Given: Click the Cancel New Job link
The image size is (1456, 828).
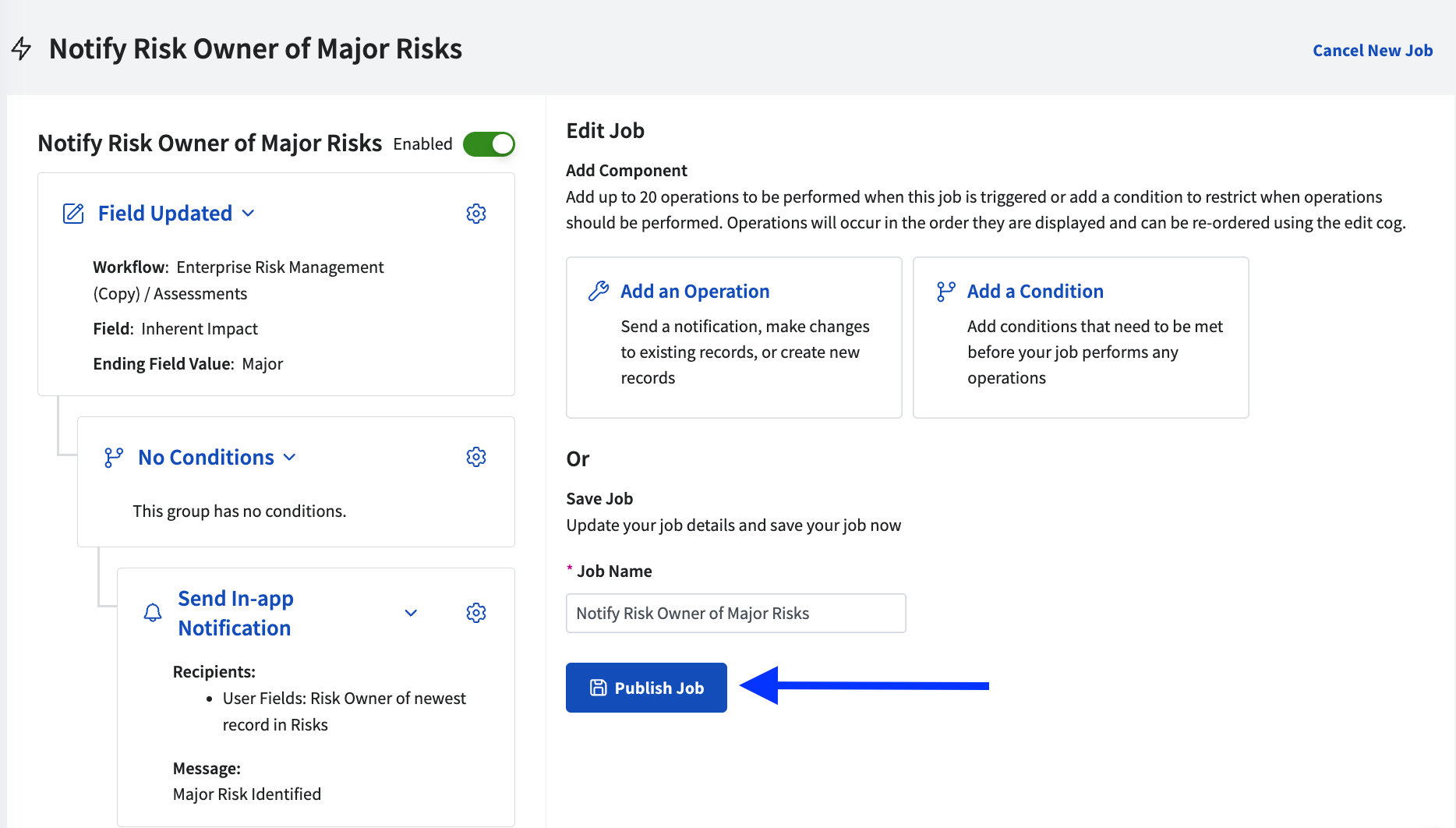Looking at the screenshot, I should pos(1372,51).
